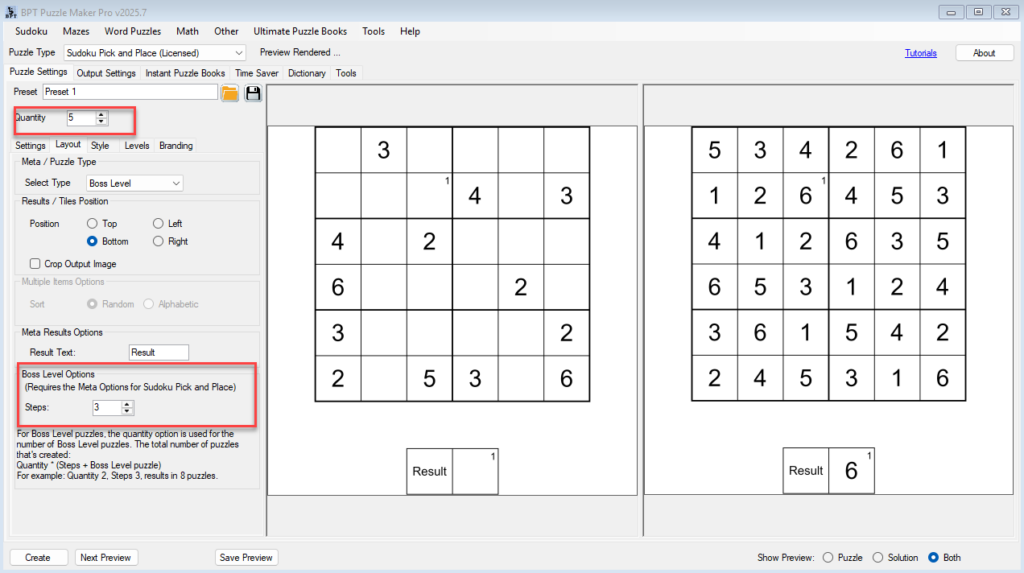
Task: Click the About button
Action: point(983,53)
